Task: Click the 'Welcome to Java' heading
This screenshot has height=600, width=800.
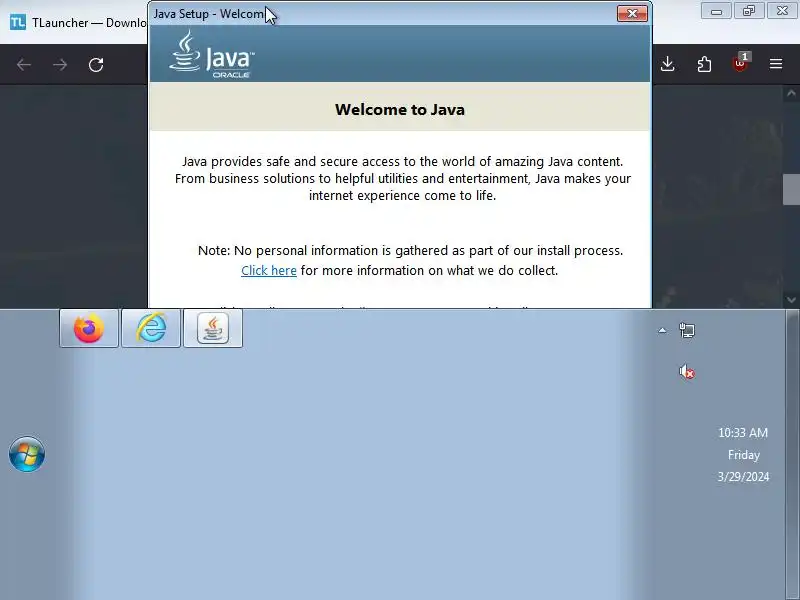Action: [400, 110]
